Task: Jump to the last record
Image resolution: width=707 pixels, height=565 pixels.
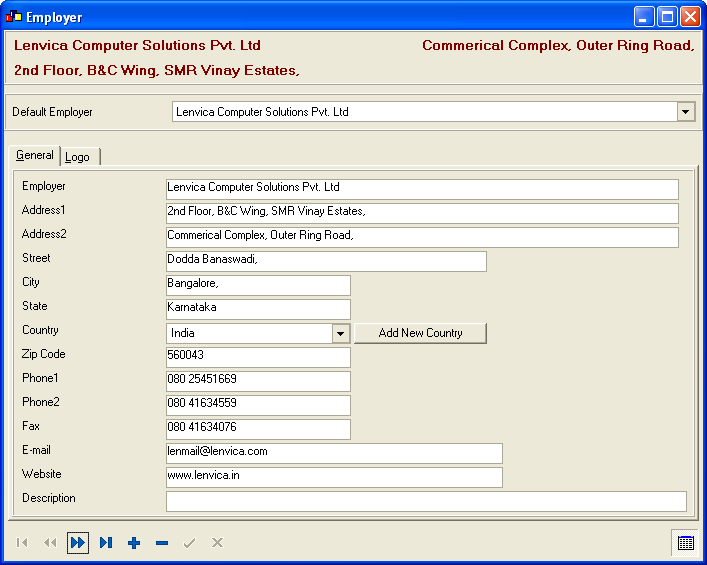Action: (x=106, y=542)
